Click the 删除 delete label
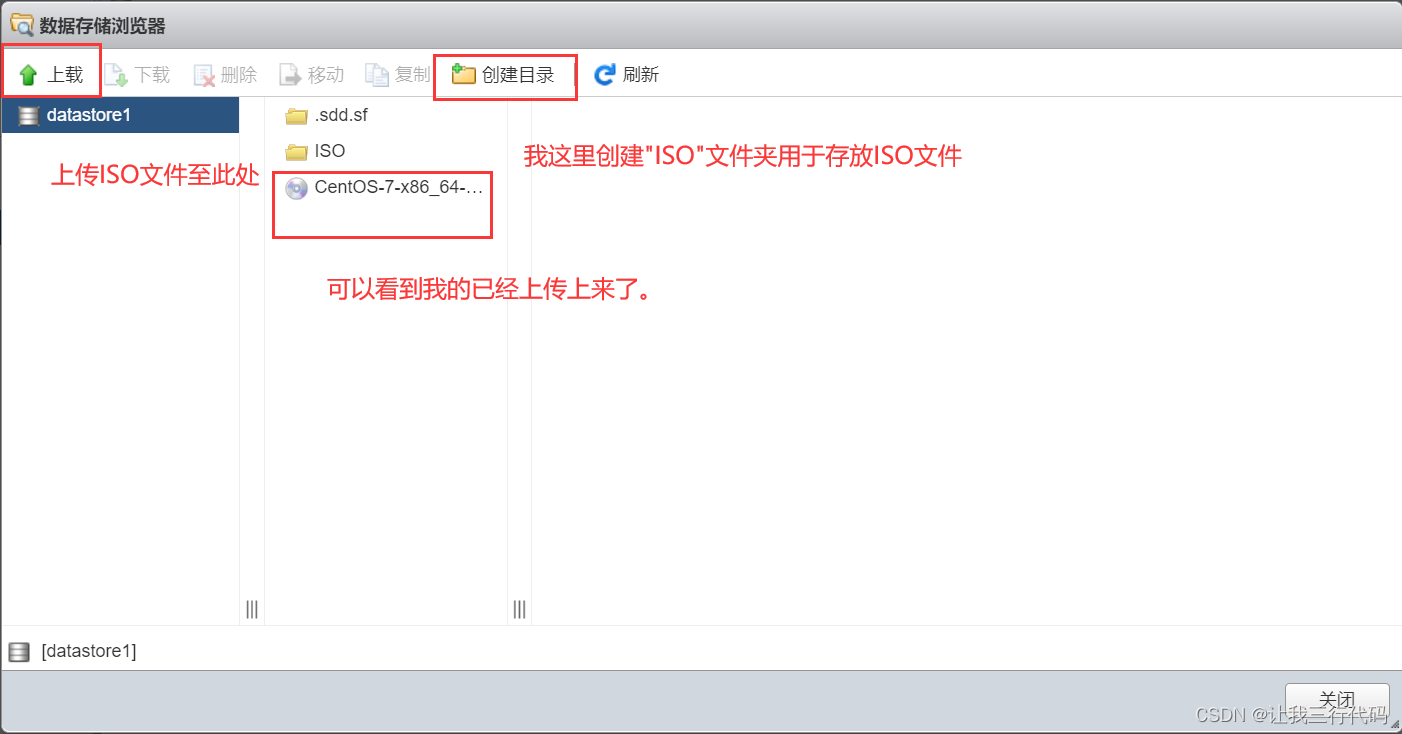Screen dimensions: 1402x734 (239, 75)
